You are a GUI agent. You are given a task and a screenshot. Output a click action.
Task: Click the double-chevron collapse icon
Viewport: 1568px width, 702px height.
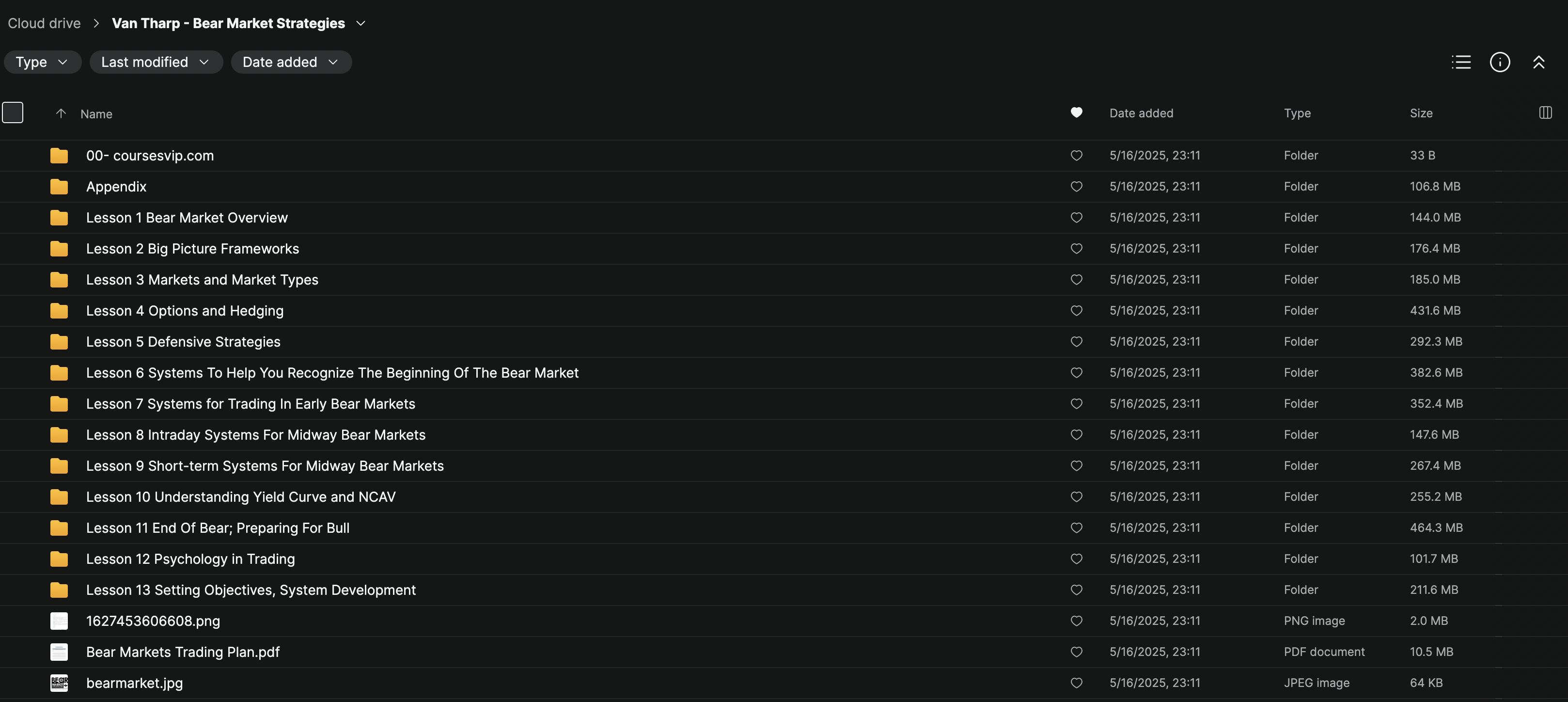[x=1539, y=62]
